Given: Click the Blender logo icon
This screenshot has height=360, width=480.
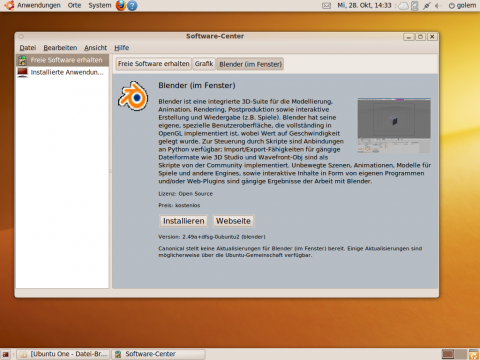Looking at the screenshot, I should [x=133, y=96].
